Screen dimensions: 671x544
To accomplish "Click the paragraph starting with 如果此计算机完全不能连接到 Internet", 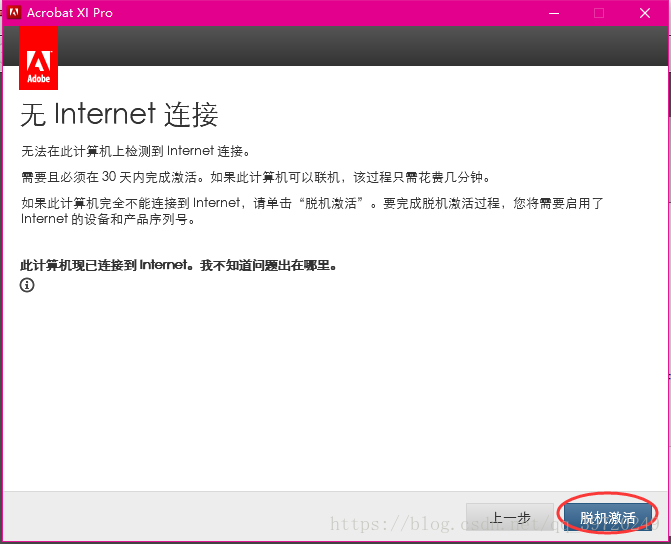I will point(312,211).
